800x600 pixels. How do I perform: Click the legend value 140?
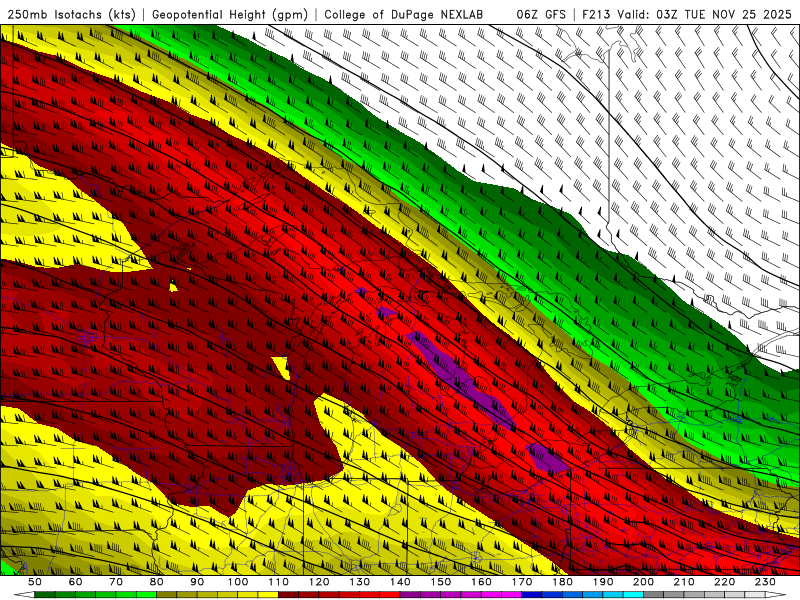(x=400, y=582)
